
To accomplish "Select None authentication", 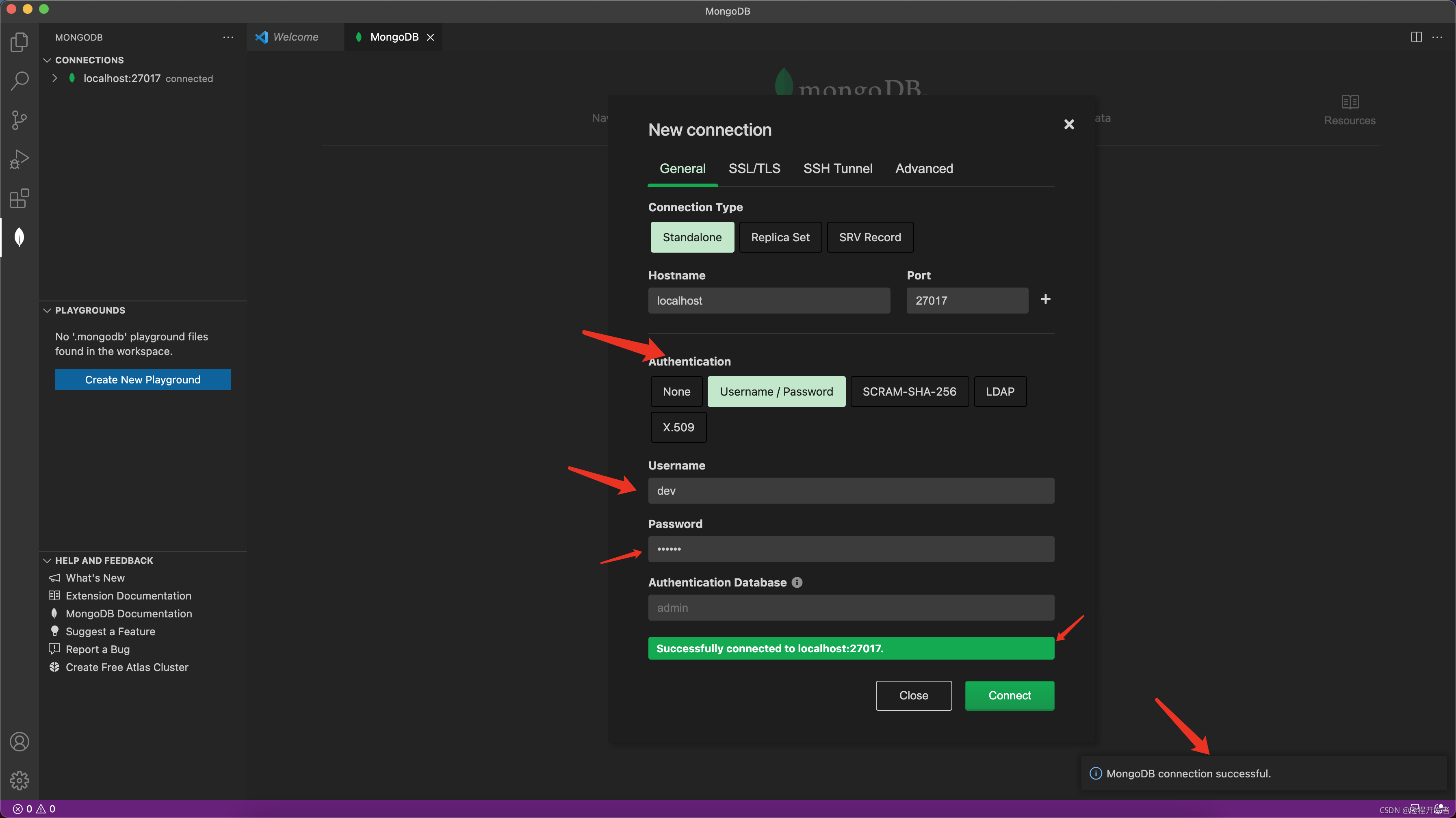I will click(x=676, y=392).
